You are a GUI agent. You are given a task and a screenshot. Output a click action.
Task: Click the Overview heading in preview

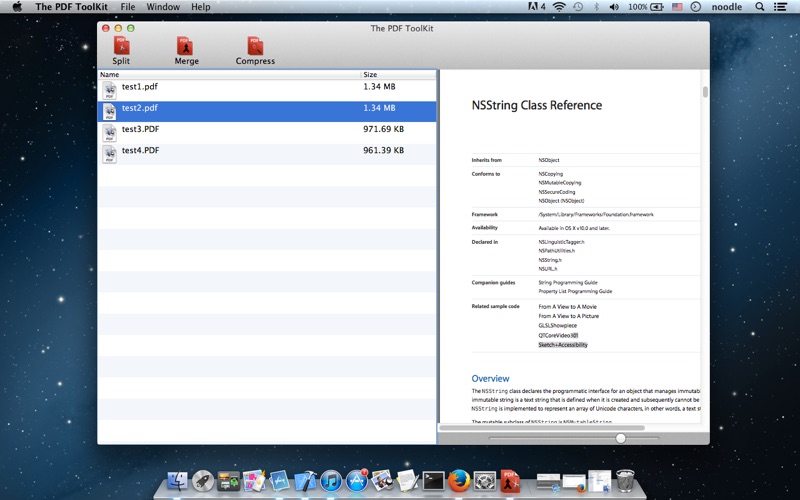490,379
